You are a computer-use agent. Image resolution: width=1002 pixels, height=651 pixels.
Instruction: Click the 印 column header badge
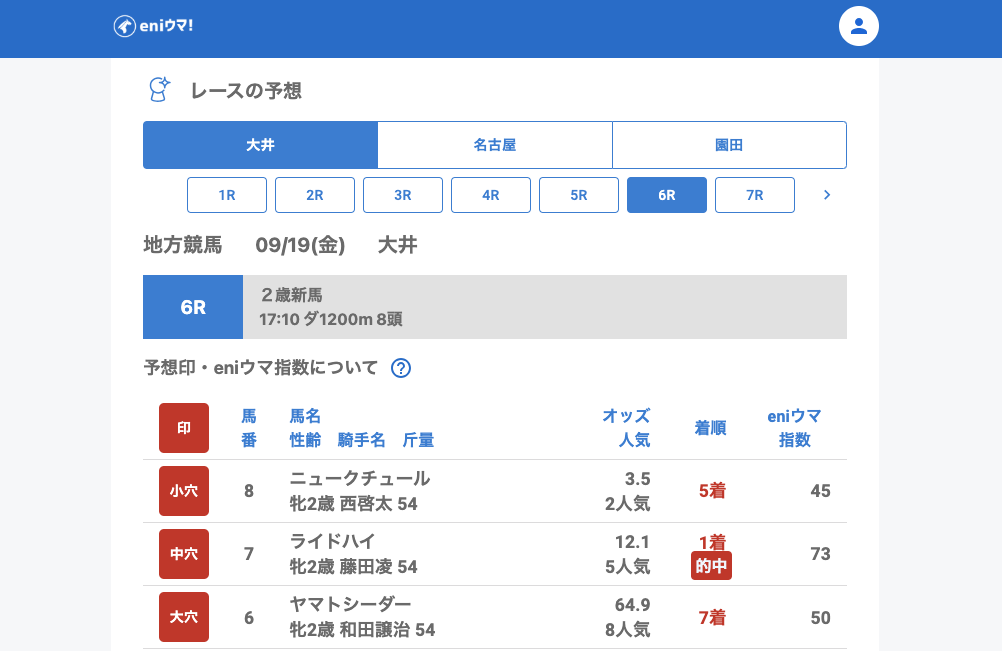(184, 428)
